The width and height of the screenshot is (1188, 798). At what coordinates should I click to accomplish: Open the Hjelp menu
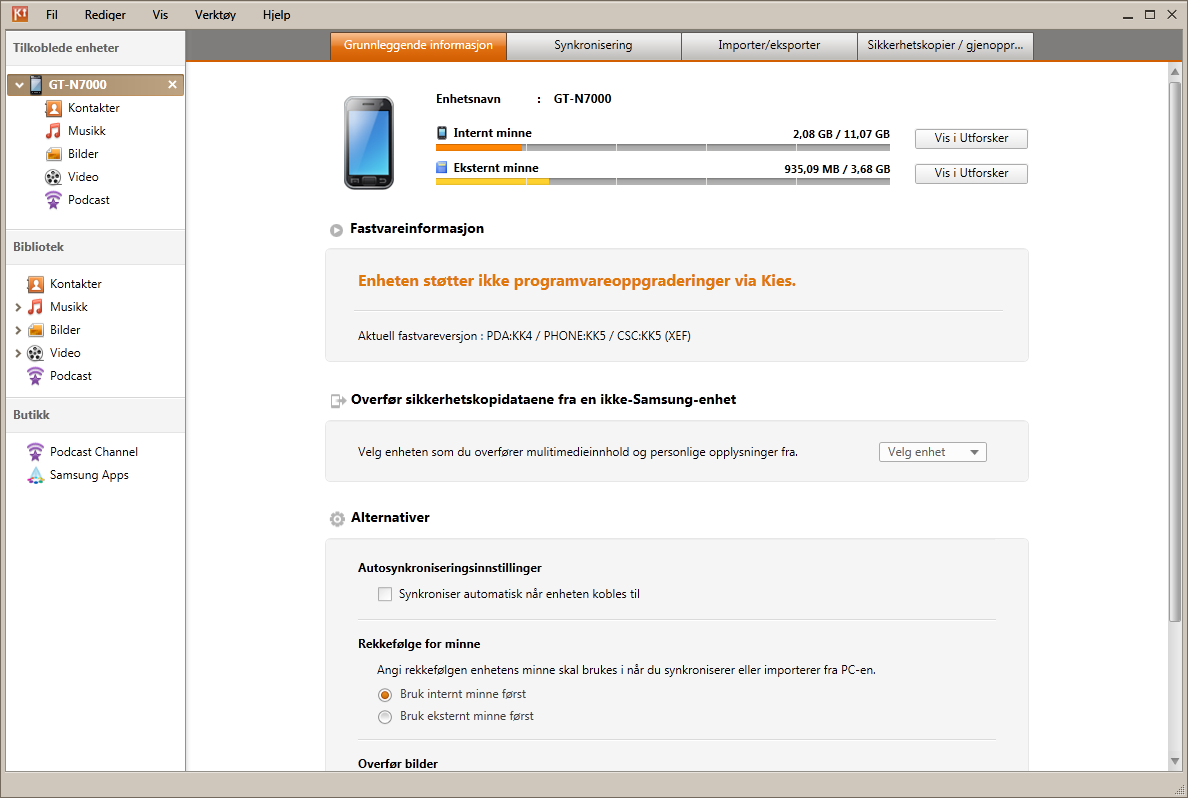(277, 14)
